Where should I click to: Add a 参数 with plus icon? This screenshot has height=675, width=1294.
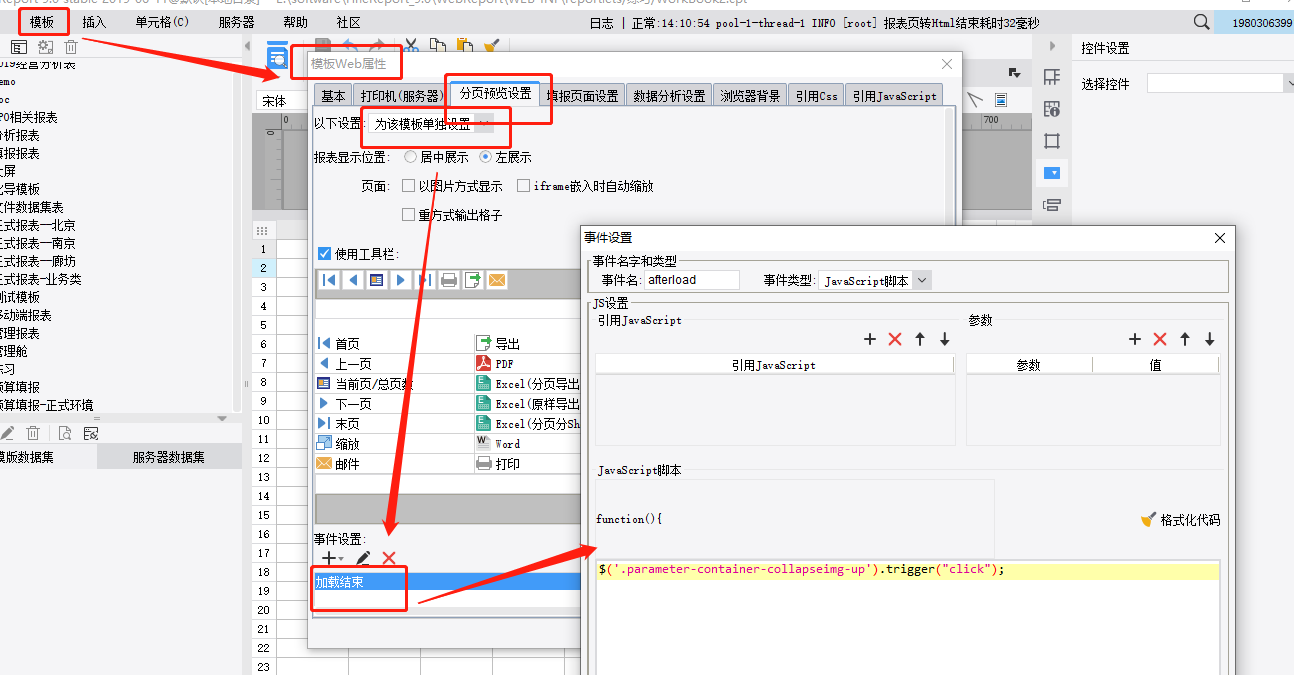(x=1135, y=339)
